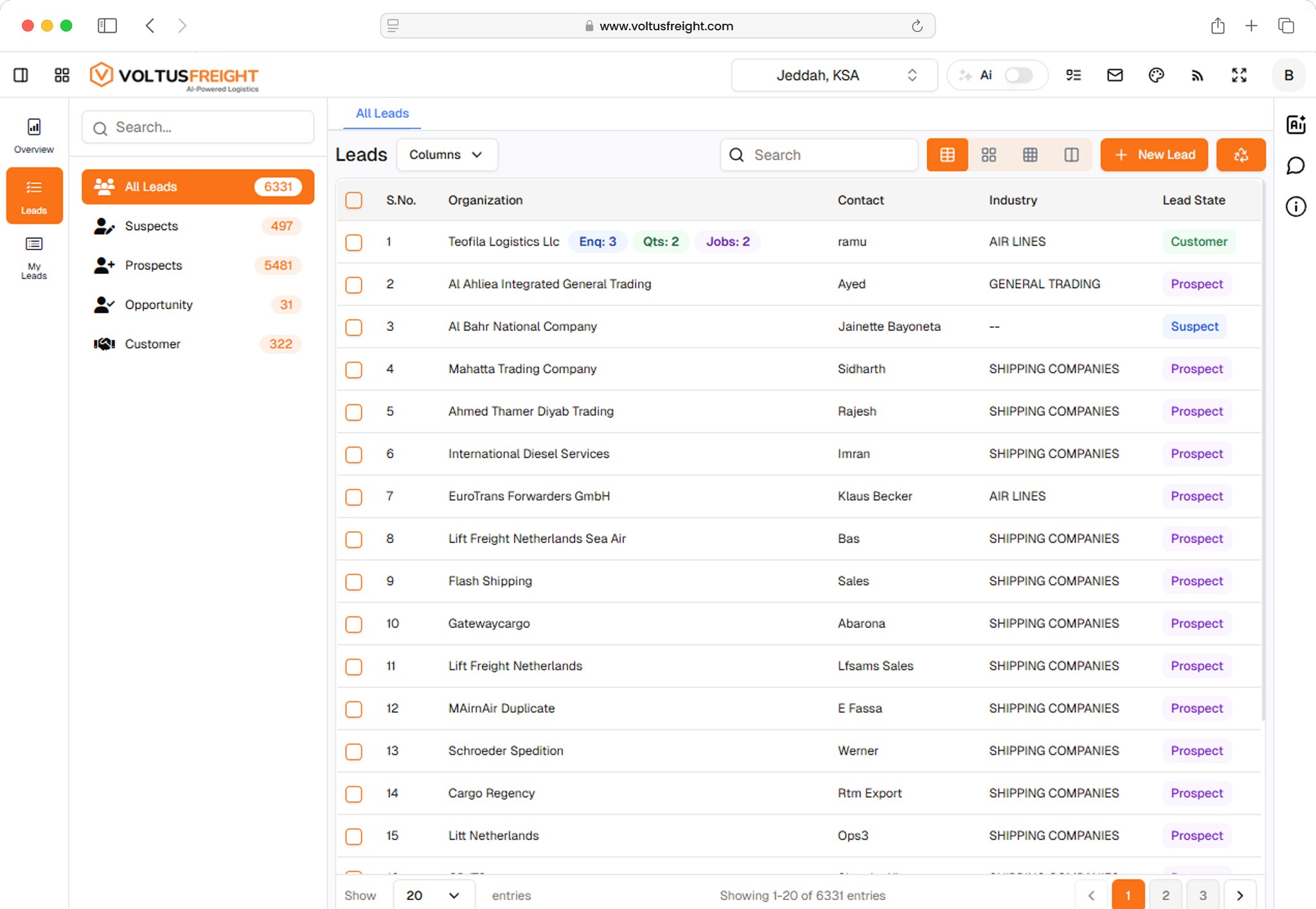Open the AI assistant panel icon
This screenshot has height=909, width=1316.
point(1295,124)
